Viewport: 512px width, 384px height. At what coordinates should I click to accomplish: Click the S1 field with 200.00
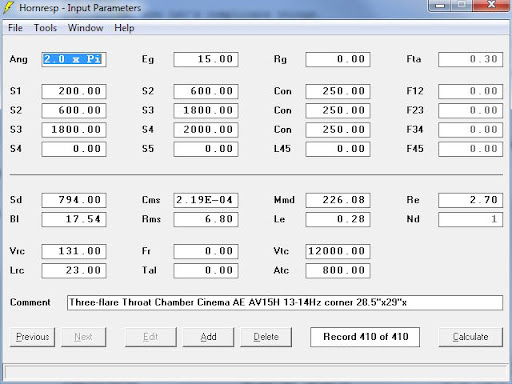(x=74, y=91)
